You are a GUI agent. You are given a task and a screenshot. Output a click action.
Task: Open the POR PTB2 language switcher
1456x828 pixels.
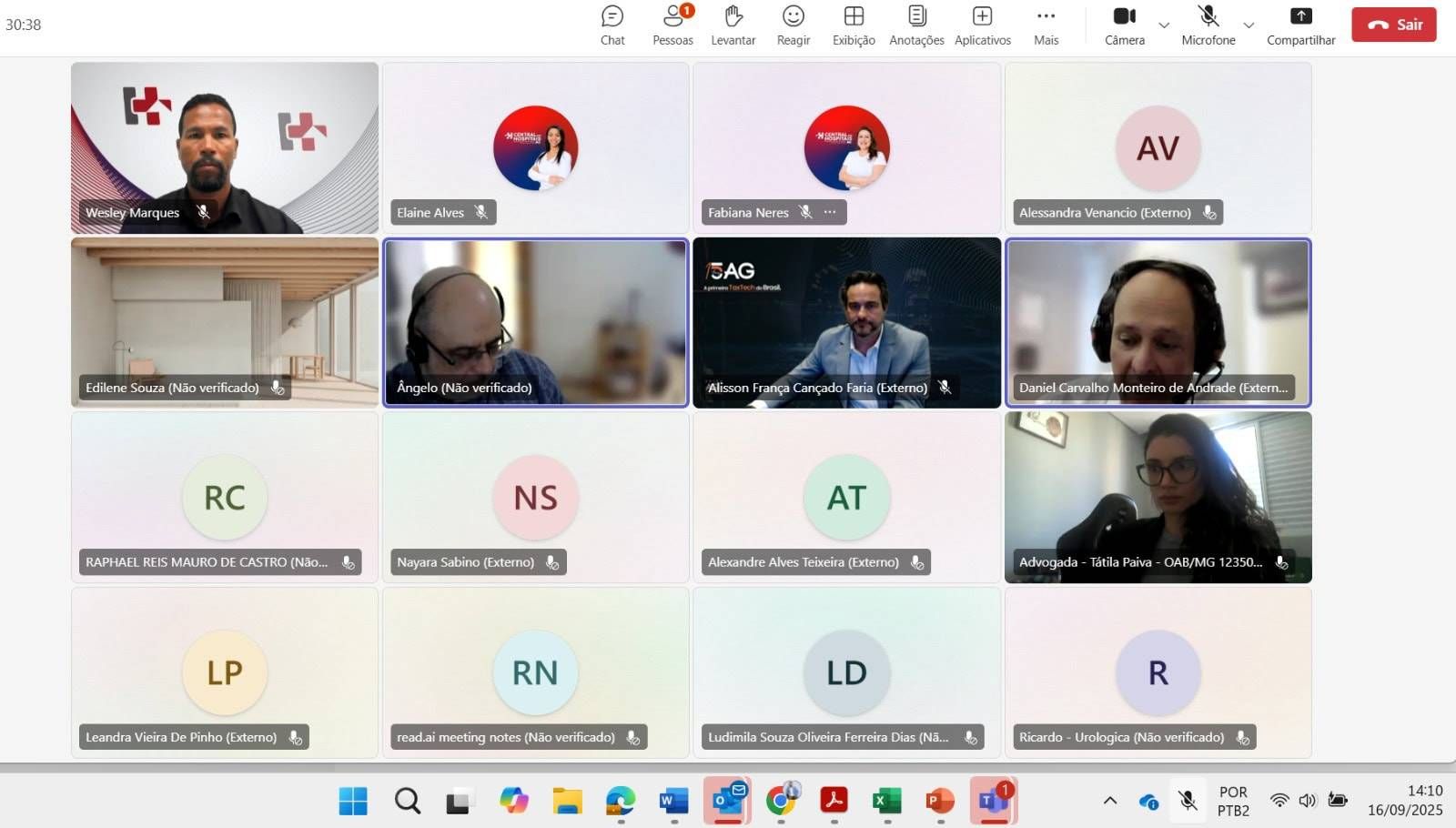pos(1233,801)
